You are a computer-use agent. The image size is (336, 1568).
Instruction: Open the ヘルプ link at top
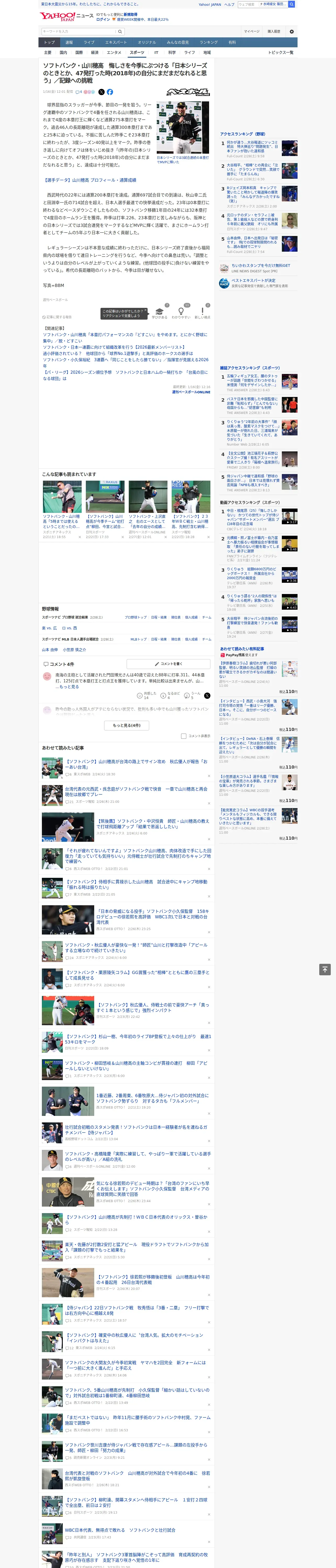(229, 4)
